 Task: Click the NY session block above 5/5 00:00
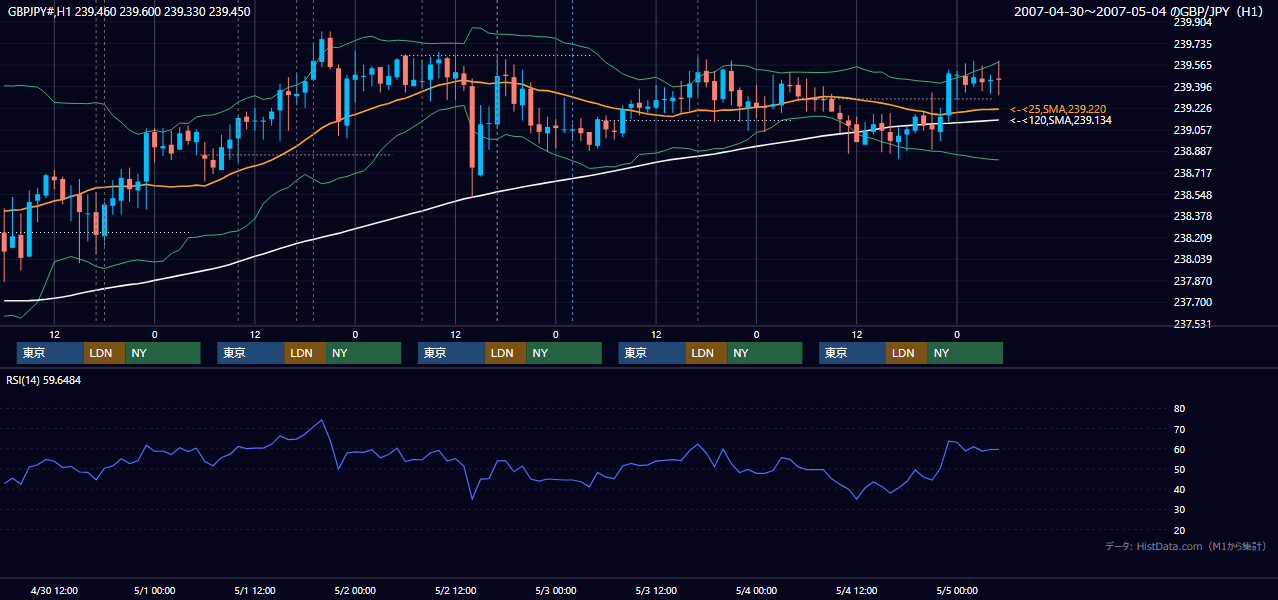click(965, 353)
